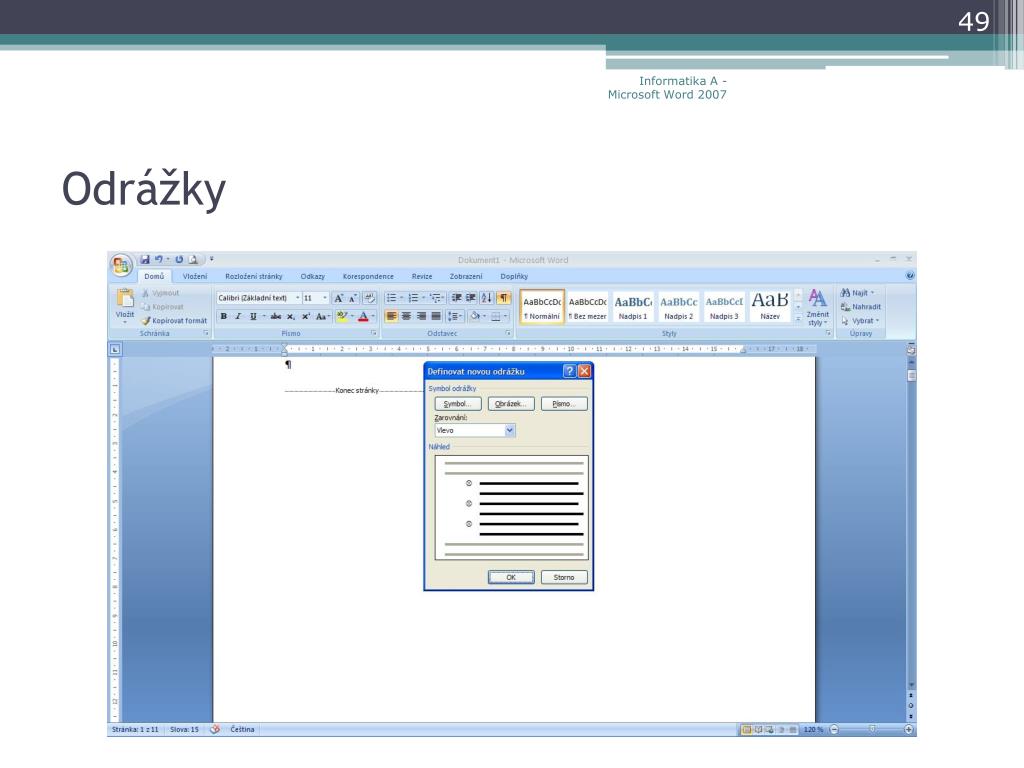The height and width of the screenshot is (768, 1024).
Task: Shrink font size
Action: pos(353,298)
